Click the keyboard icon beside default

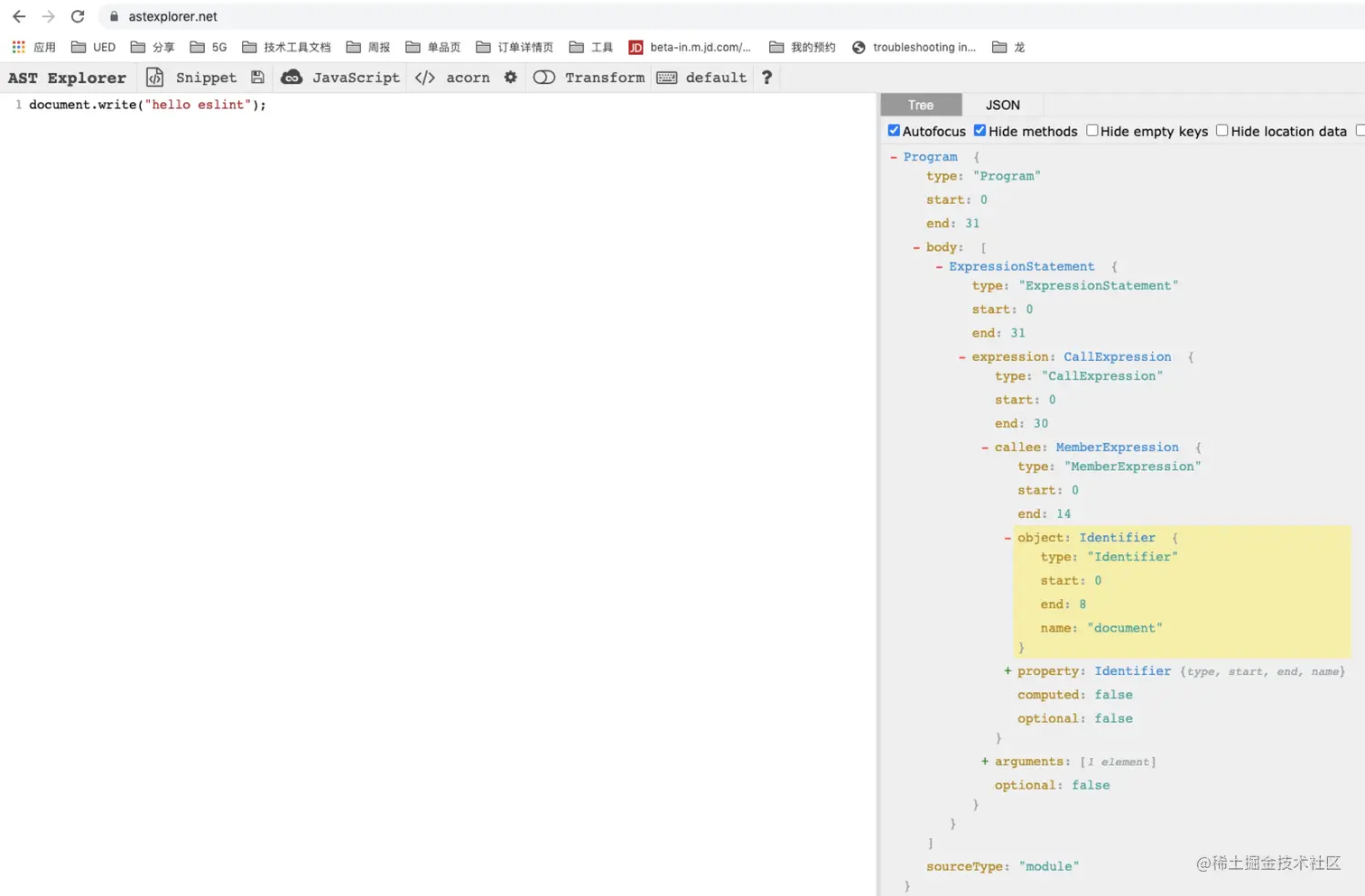pos(667,78)
